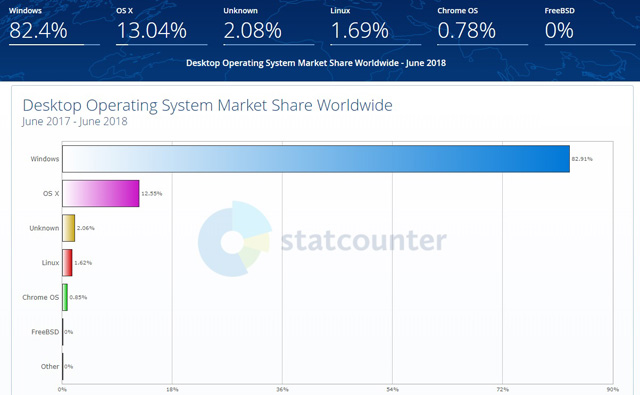640x395 pixels.
Task: Click the 54% x-axis tick label
Action: pos(393,390)
